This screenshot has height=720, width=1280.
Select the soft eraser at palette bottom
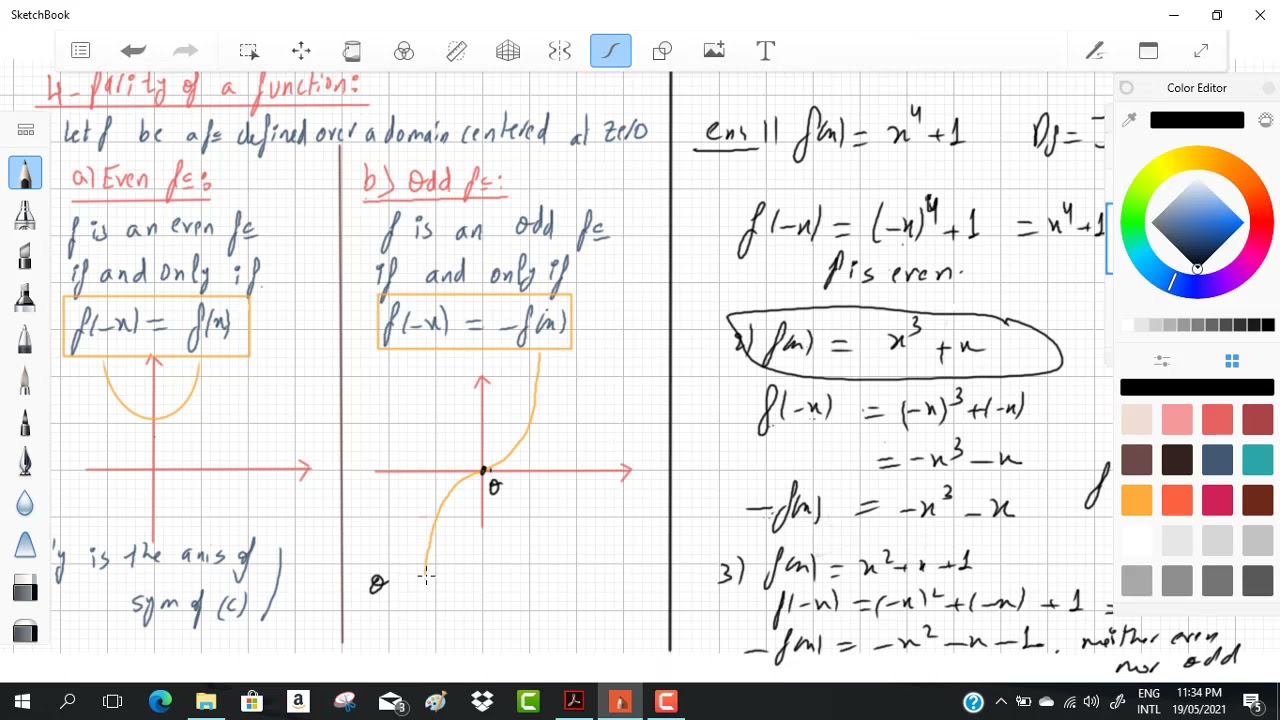click(x=25, y=631)
